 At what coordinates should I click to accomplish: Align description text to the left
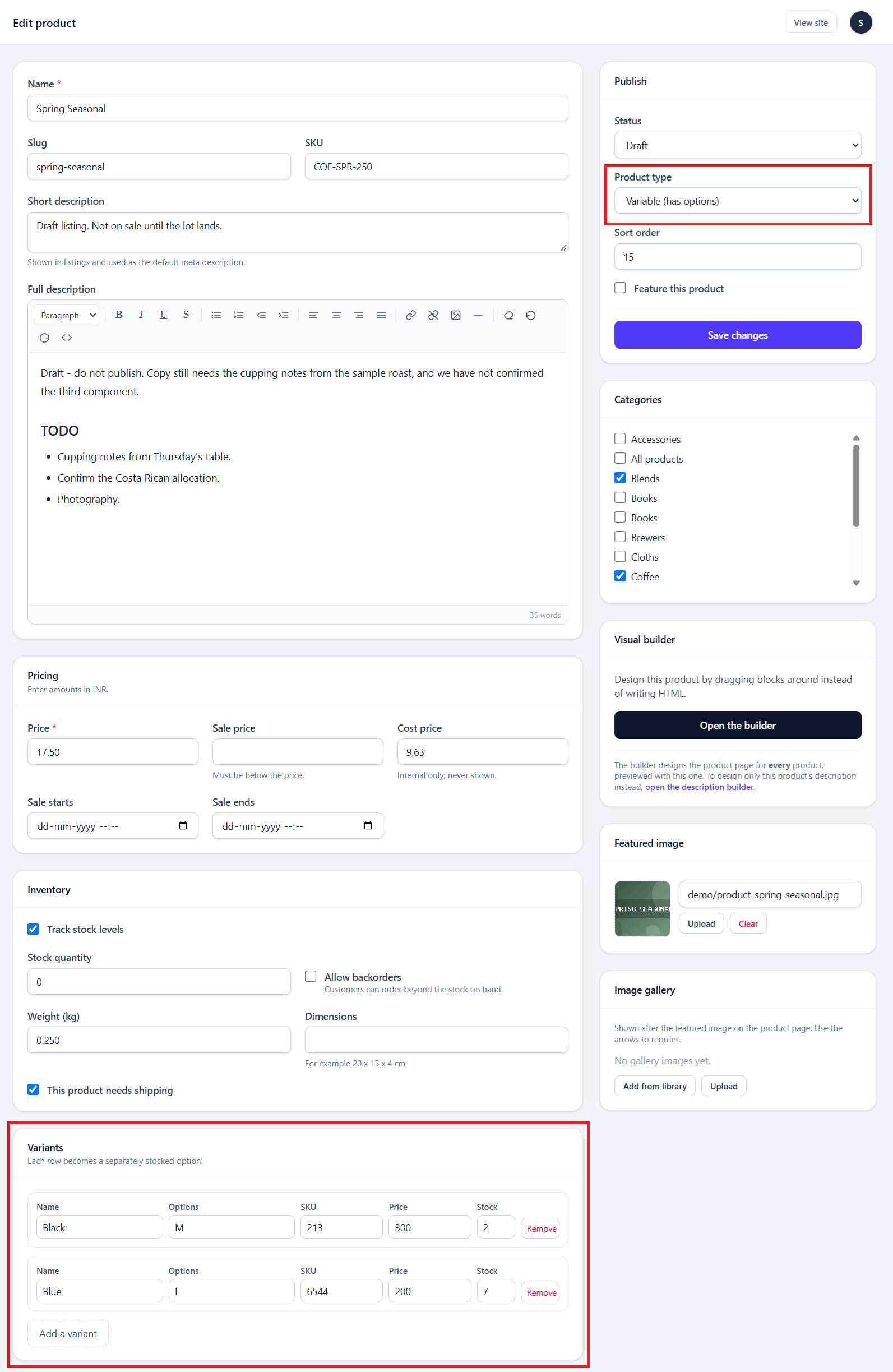313,315
